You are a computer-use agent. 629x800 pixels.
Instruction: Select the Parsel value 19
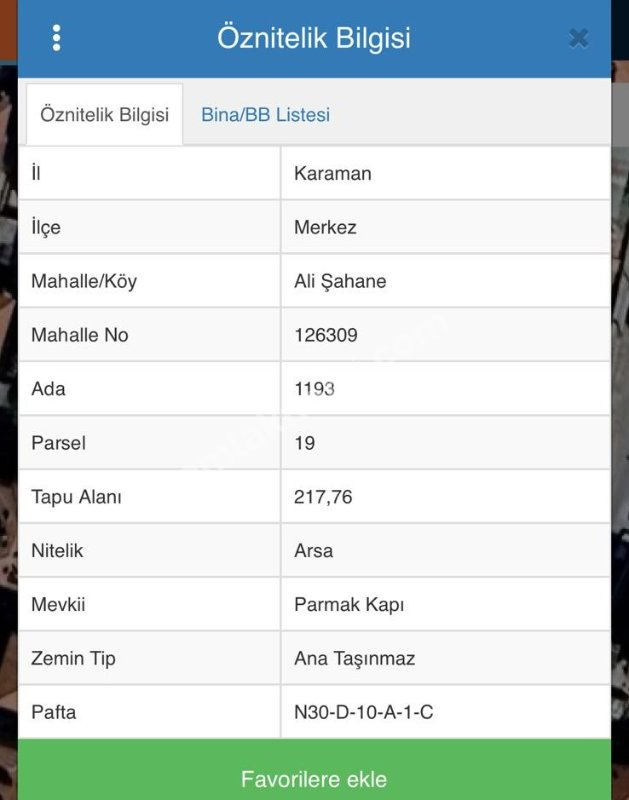tap(305, 443)
